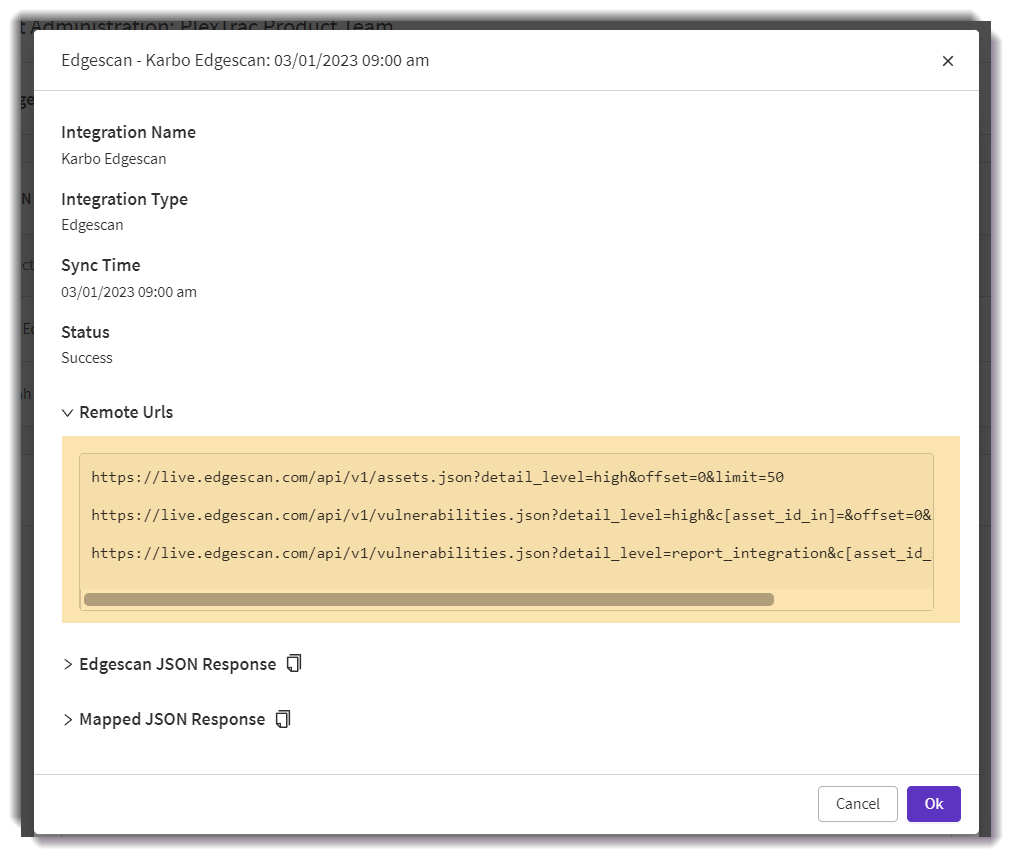
Task: Select the vulnerabilities URL with detail_level=report_integration
Action: click(511, 553)
